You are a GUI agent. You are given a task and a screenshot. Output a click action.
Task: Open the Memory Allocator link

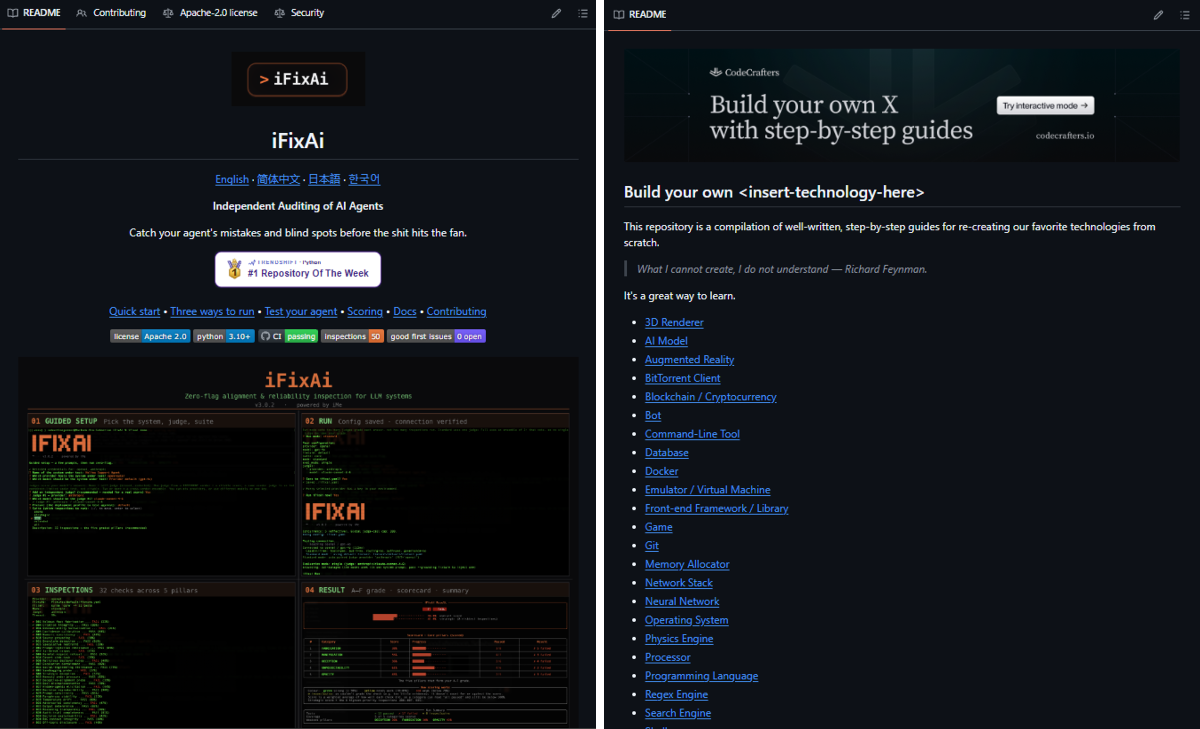(x=687, y=564)
